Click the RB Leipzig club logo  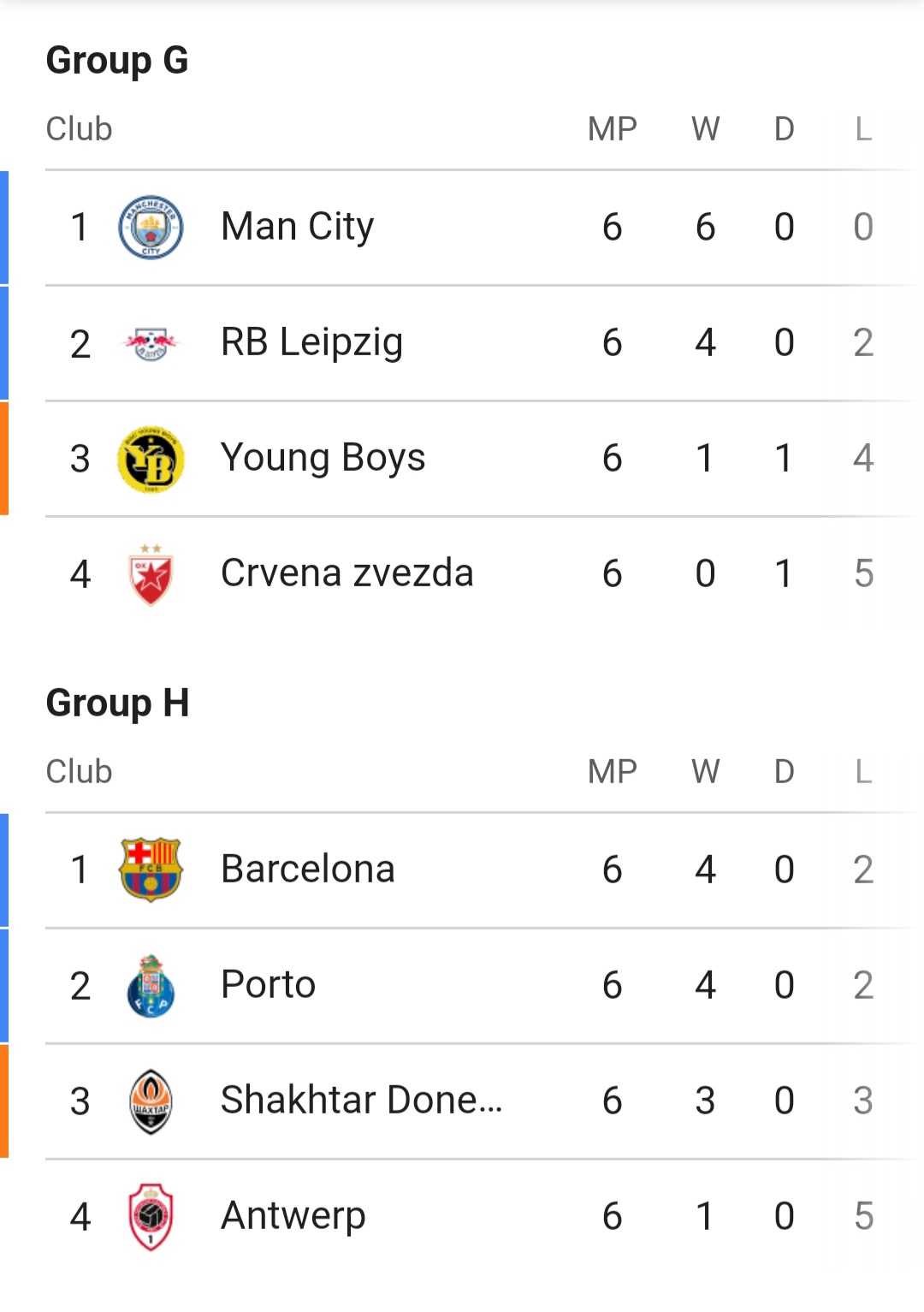pyautogui.click(x=151, y=343)
